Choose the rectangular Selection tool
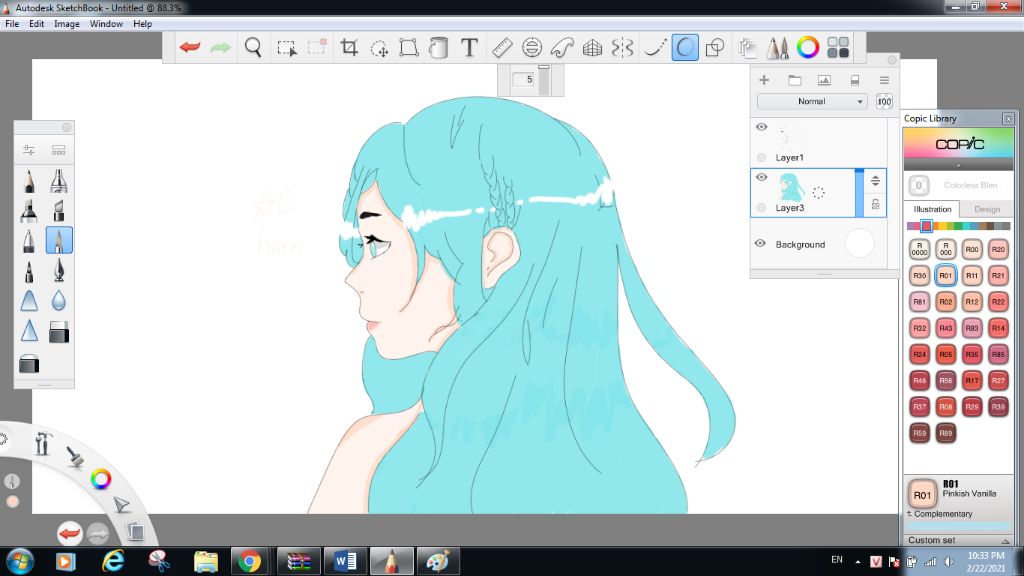 point(286,48)
